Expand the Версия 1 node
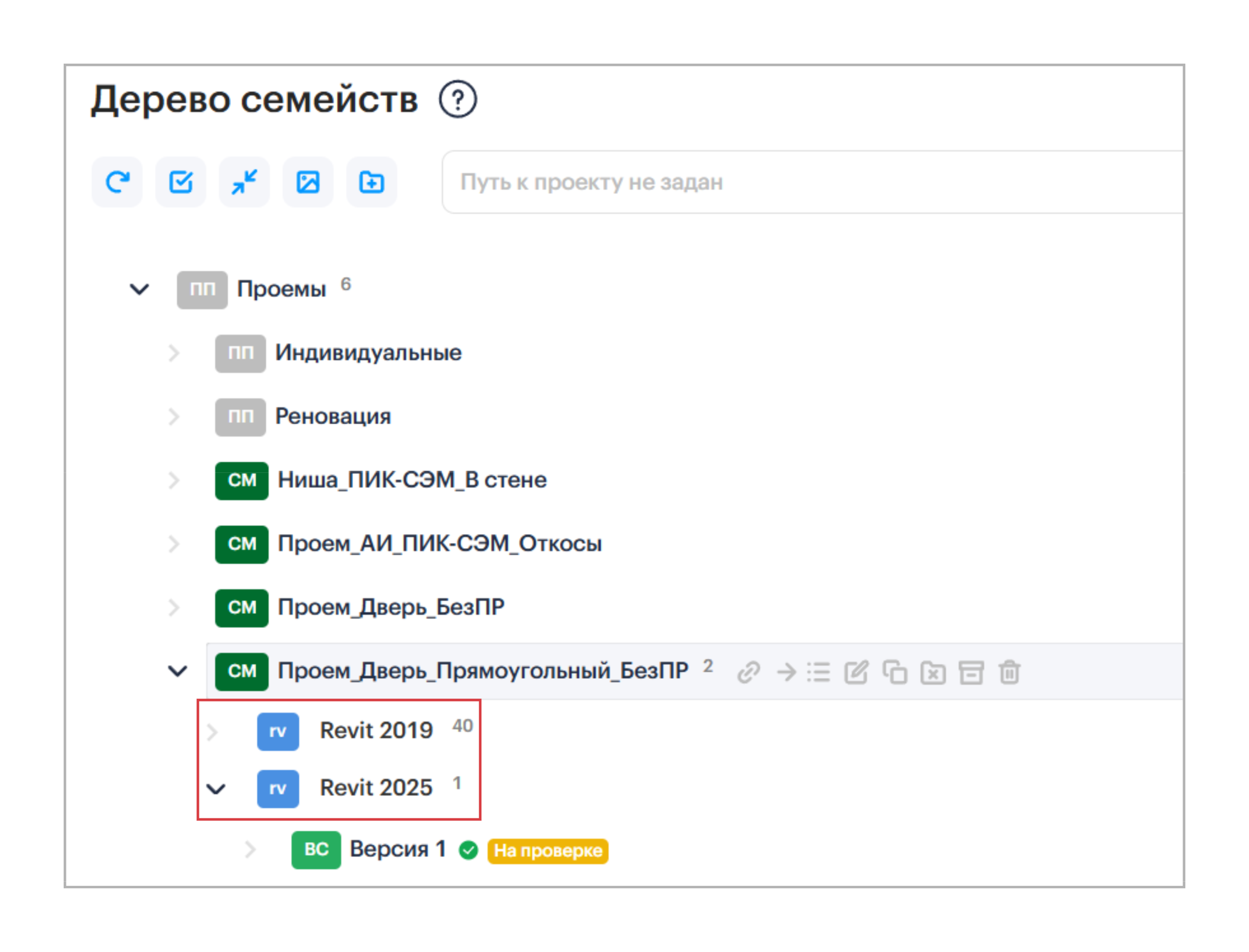Image resolution: width=1249 pixels, height=952 pixels. coord(250,850)
